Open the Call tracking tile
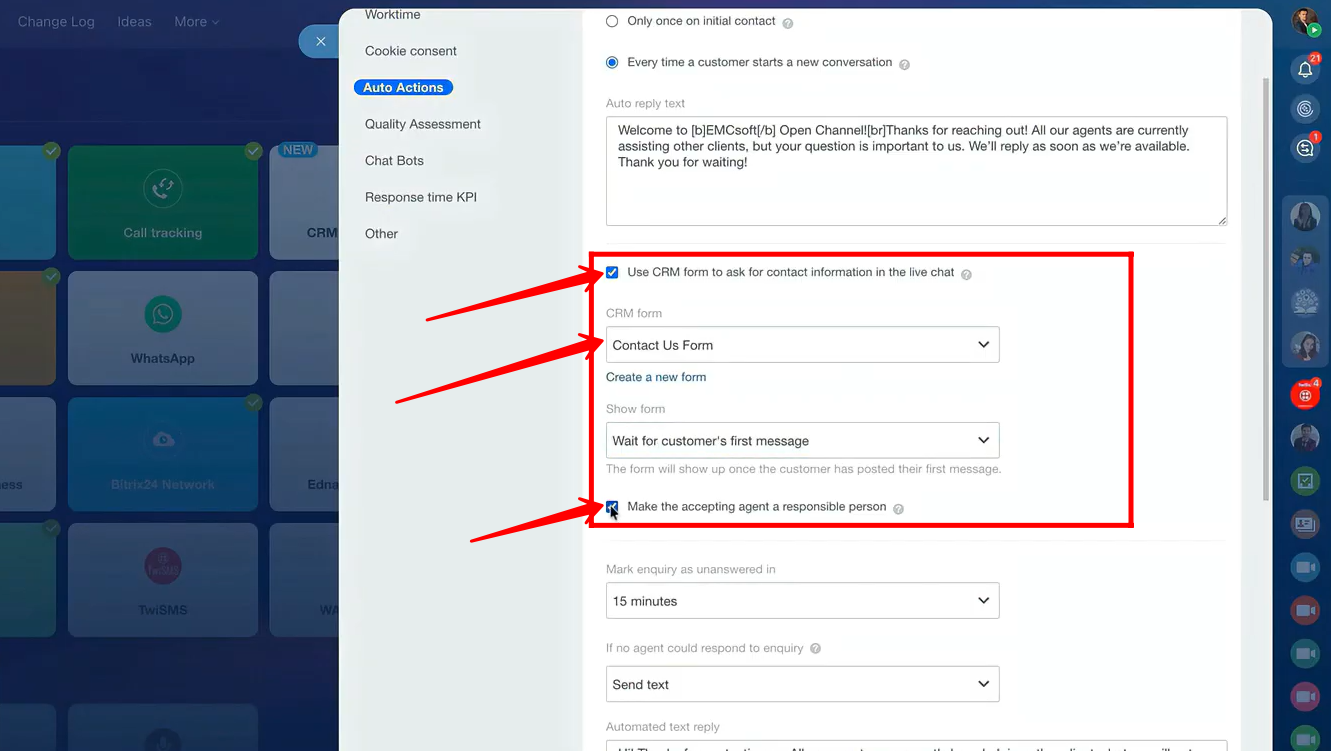 pyautogui.click(x=162, y=203)
